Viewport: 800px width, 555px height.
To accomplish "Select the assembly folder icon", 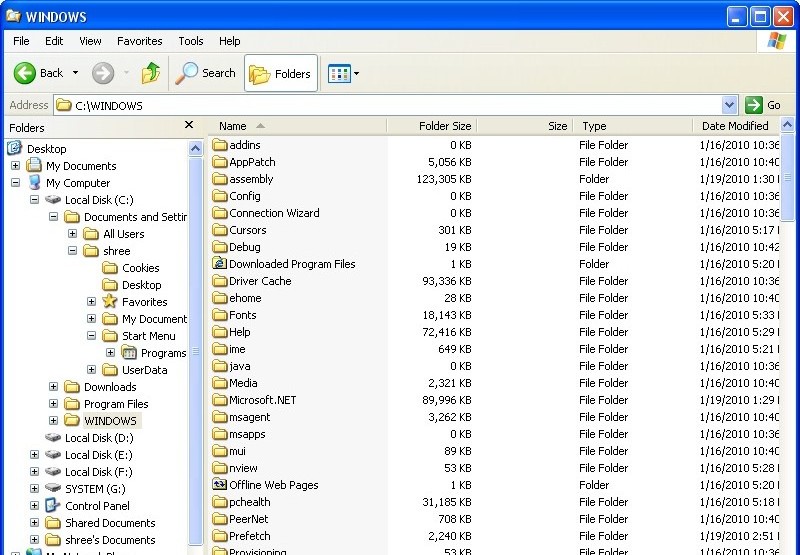I will tap(220, 179).
